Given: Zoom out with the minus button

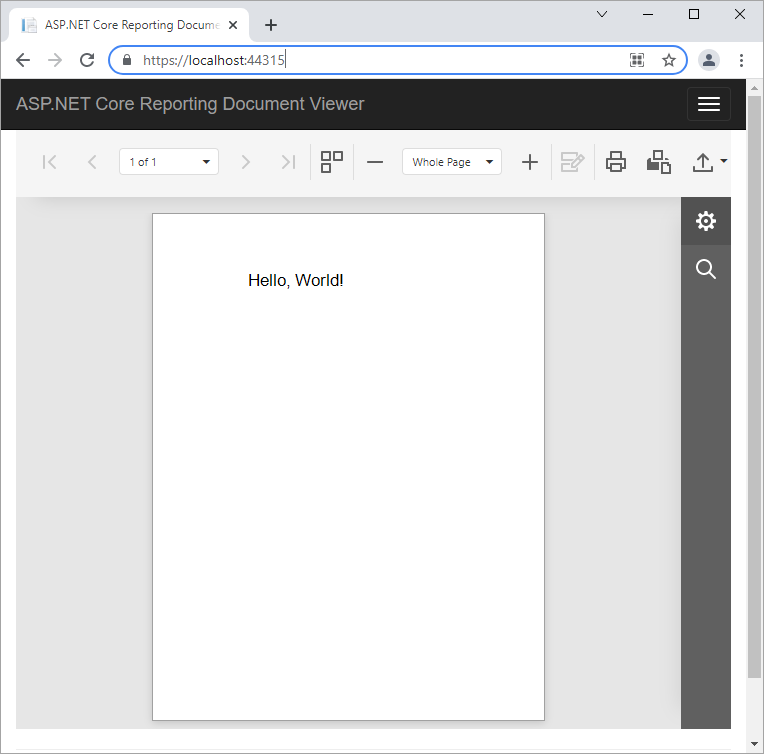Looking at the screenshot, I should point(375,162).
